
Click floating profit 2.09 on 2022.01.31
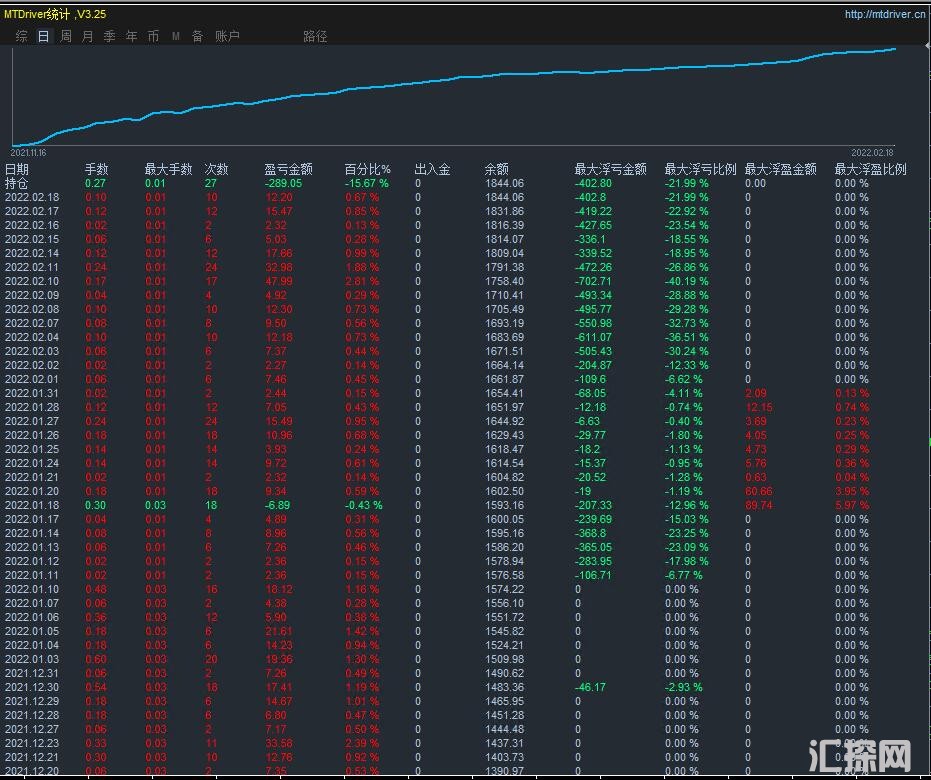(x=756, y=393)
